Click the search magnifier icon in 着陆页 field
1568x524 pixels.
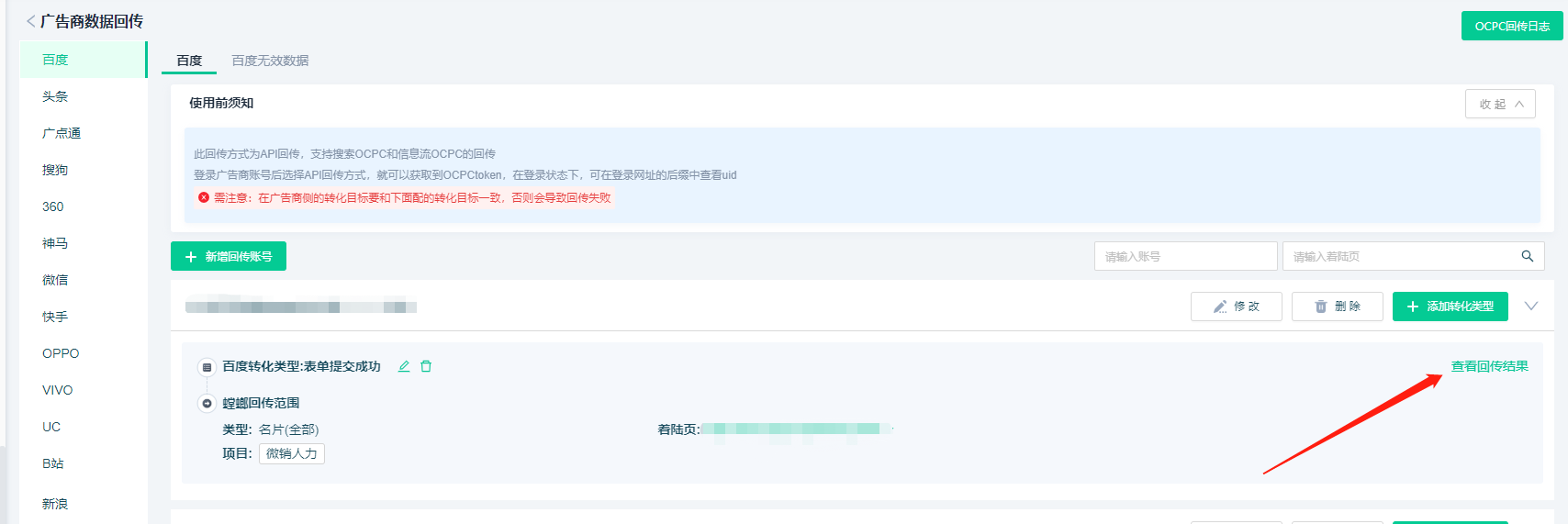[x=1527, y=256]
